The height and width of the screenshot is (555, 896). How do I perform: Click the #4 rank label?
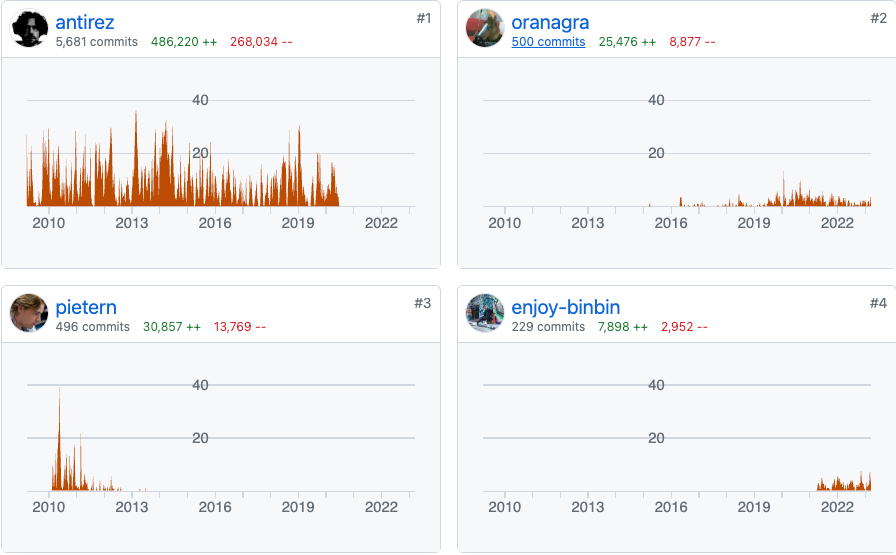click(x=878, y=303)
